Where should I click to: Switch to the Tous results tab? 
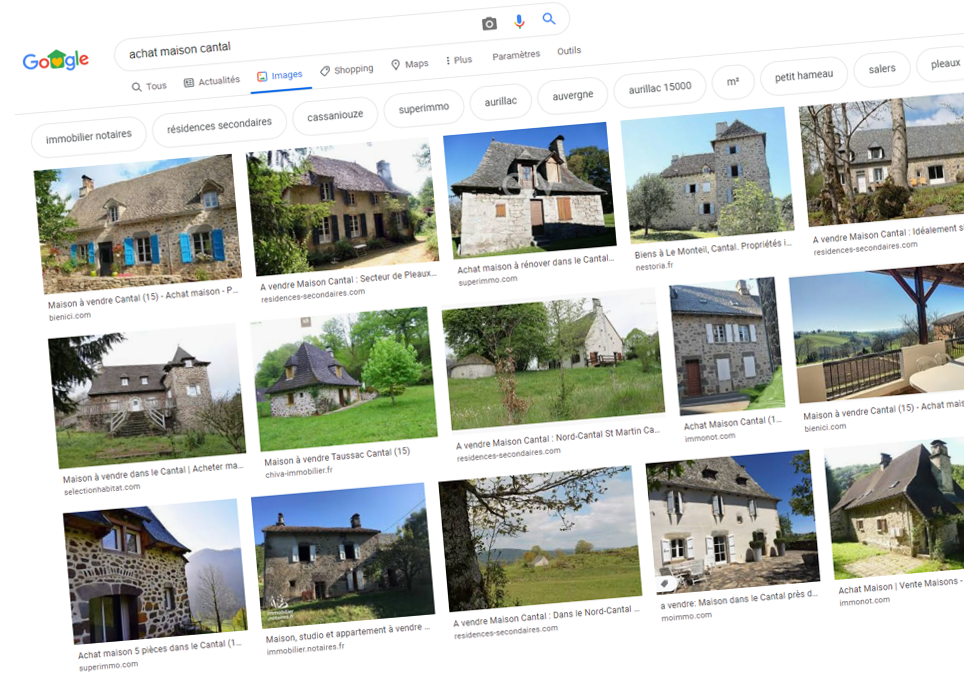[x=149, y=87]
